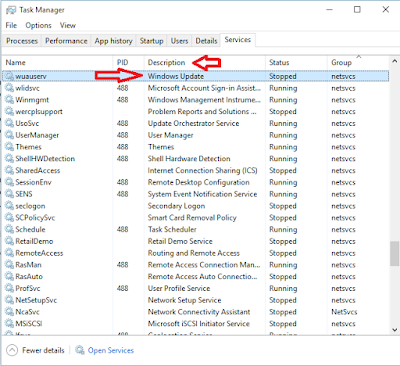Open the Options menu
Viewport: 400px width, 366px height.
point(38,25)
